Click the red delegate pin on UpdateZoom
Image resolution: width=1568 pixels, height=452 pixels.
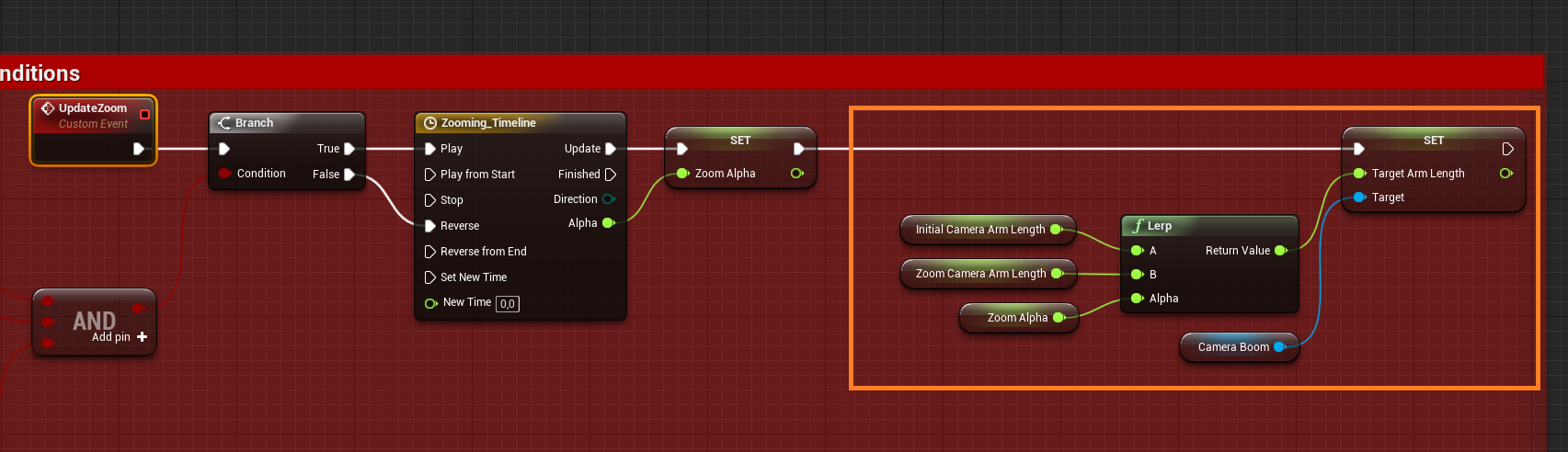click(x=144, y=115)
